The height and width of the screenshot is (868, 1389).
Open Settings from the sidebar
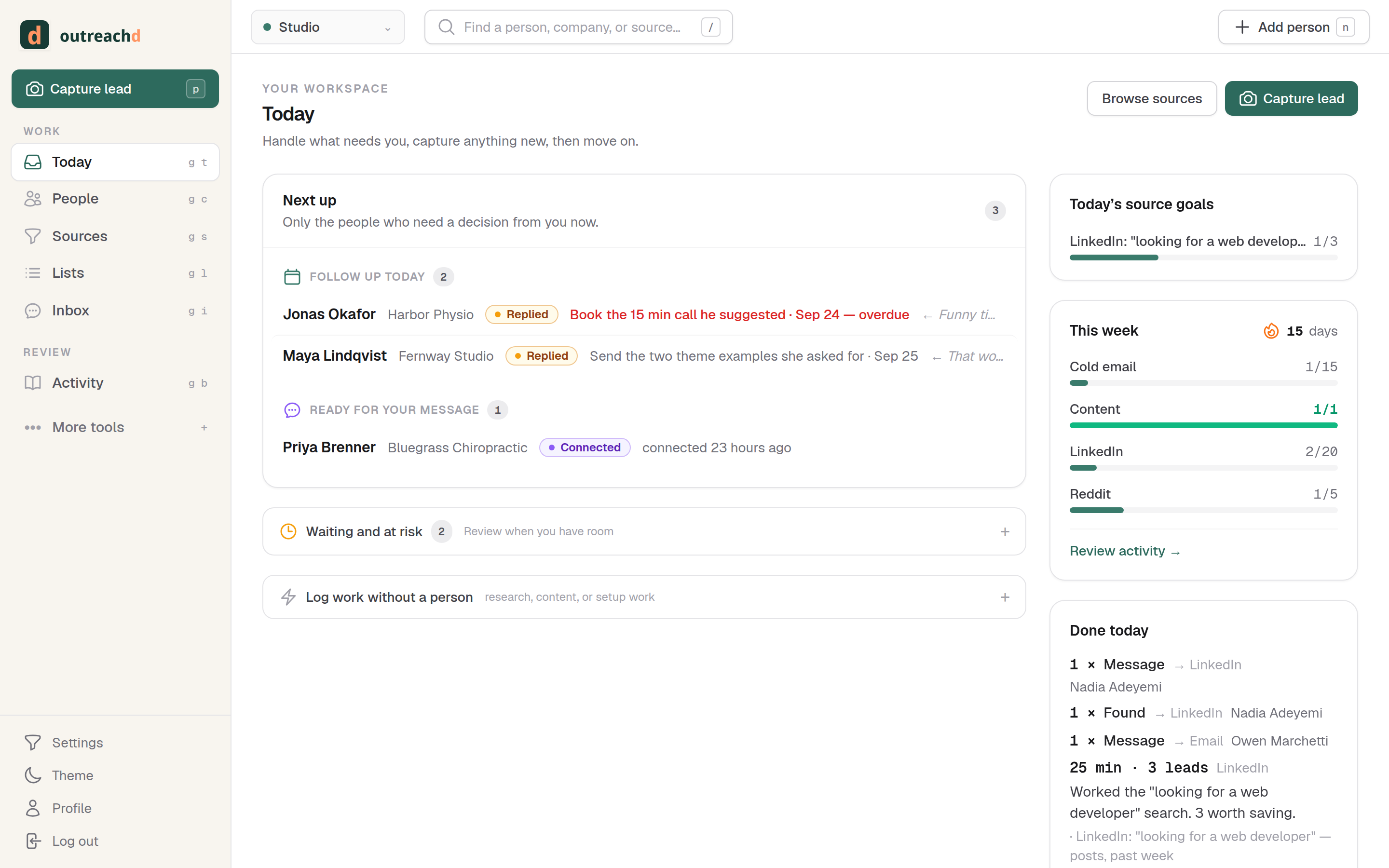(x=115, y=742)
